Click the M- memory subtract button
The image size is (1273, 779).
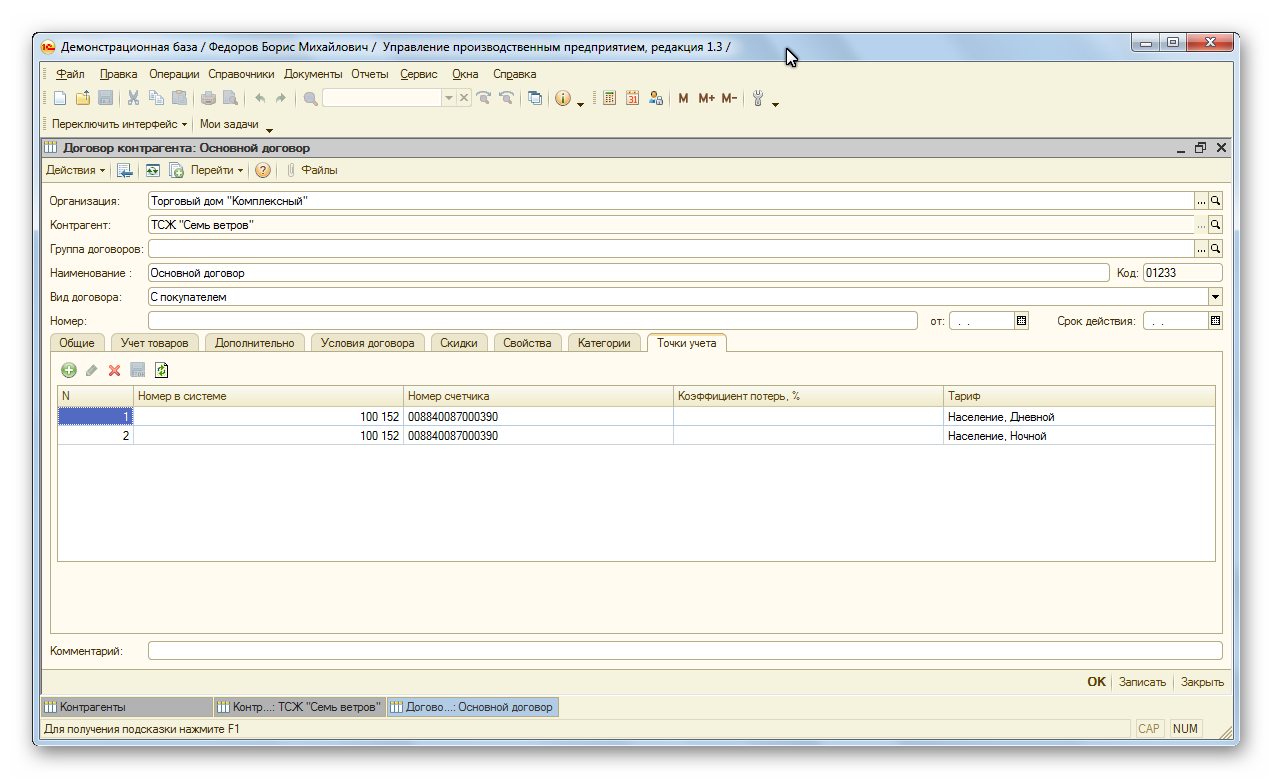pyautogui.click(x=729, y=98)
